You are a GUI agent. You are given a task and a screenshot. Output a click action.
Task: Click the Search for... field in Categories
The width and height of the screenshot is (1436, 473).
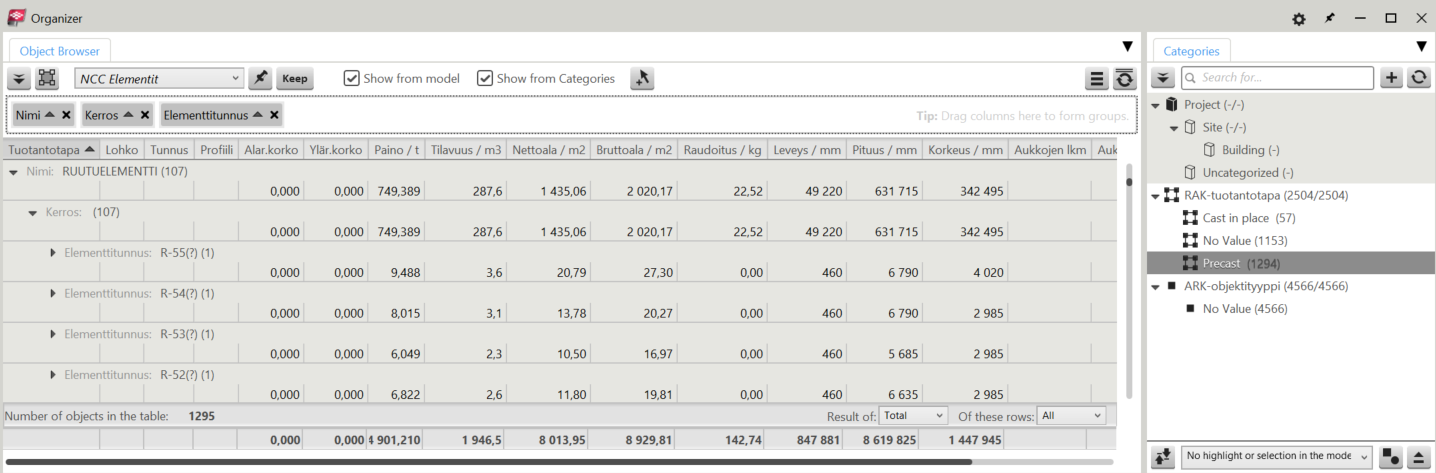(x=1277, y=78)
